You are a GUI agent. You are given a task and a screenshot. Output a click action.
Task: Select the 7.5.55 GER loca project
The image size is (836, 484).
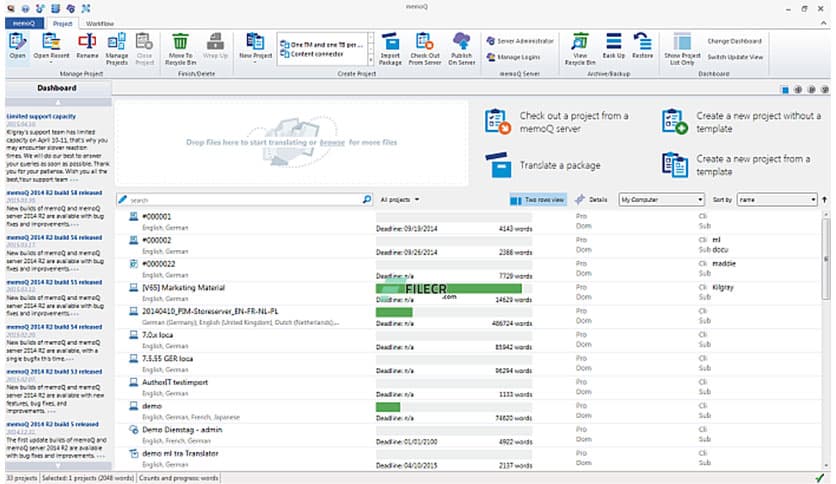click(469, 364)
